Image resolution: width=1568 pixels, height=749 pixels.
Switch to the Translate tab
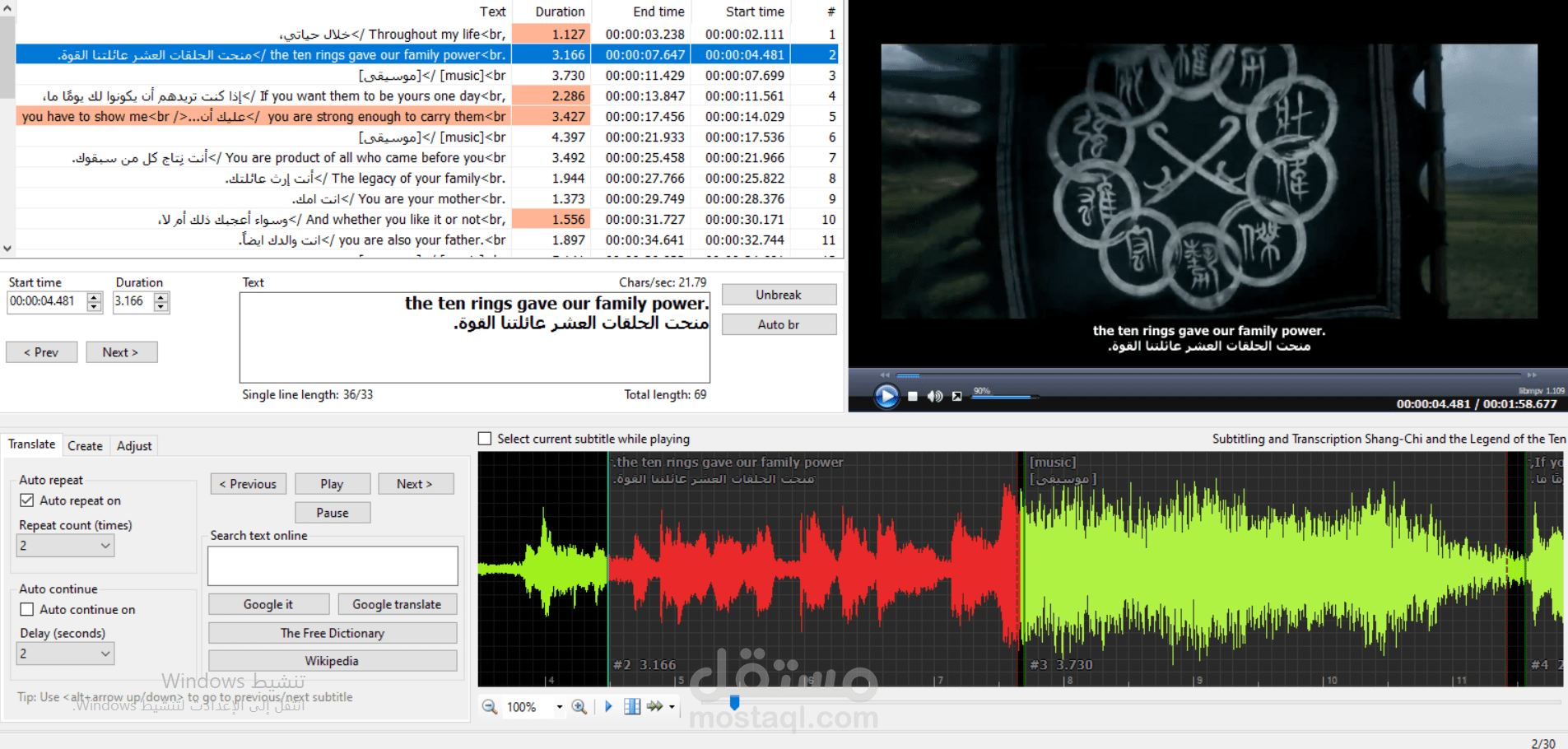click(32, 444)
